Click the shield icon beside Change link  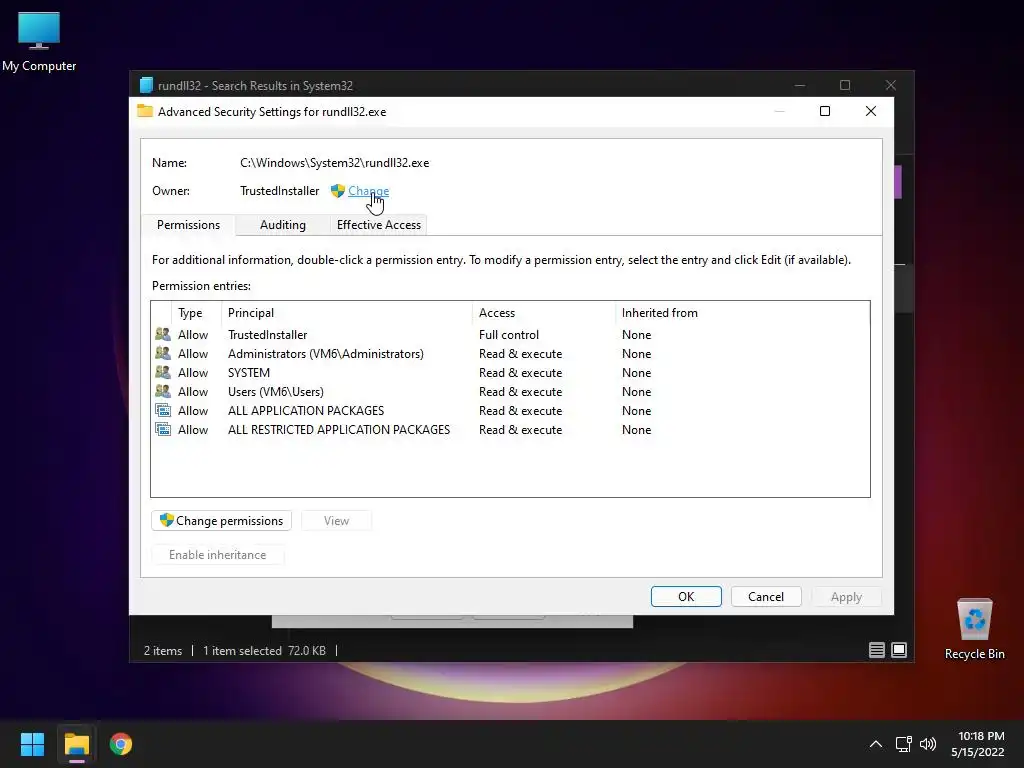pyautogui.click(x=338, y=191)
